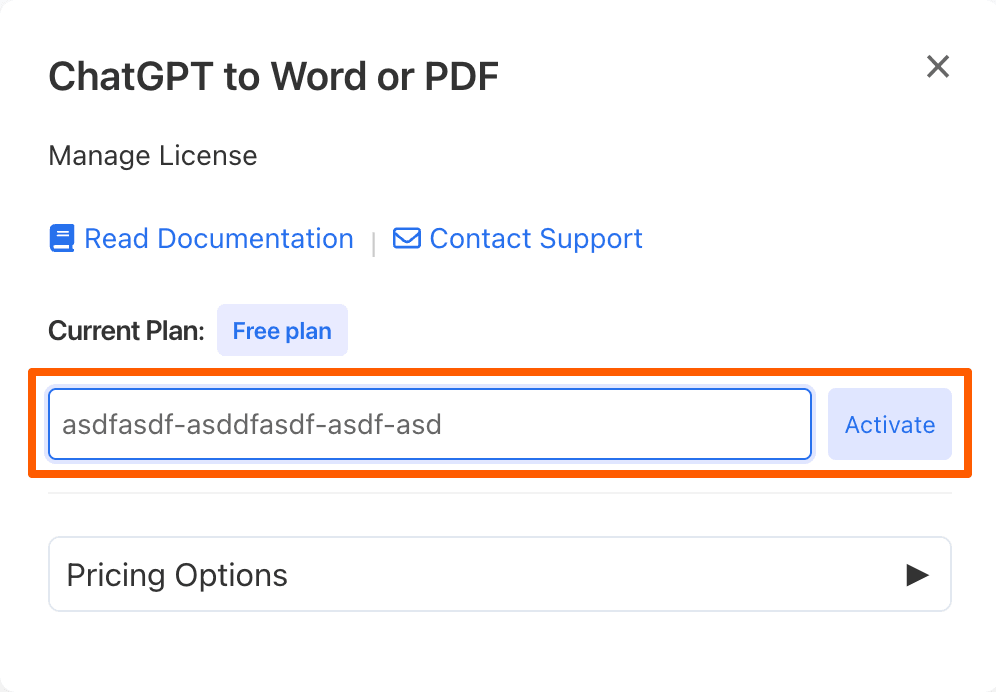This screenshot has width=996, height=692.
Task: Click the Manage License subtitle
Action: click(x=153, y=156)
